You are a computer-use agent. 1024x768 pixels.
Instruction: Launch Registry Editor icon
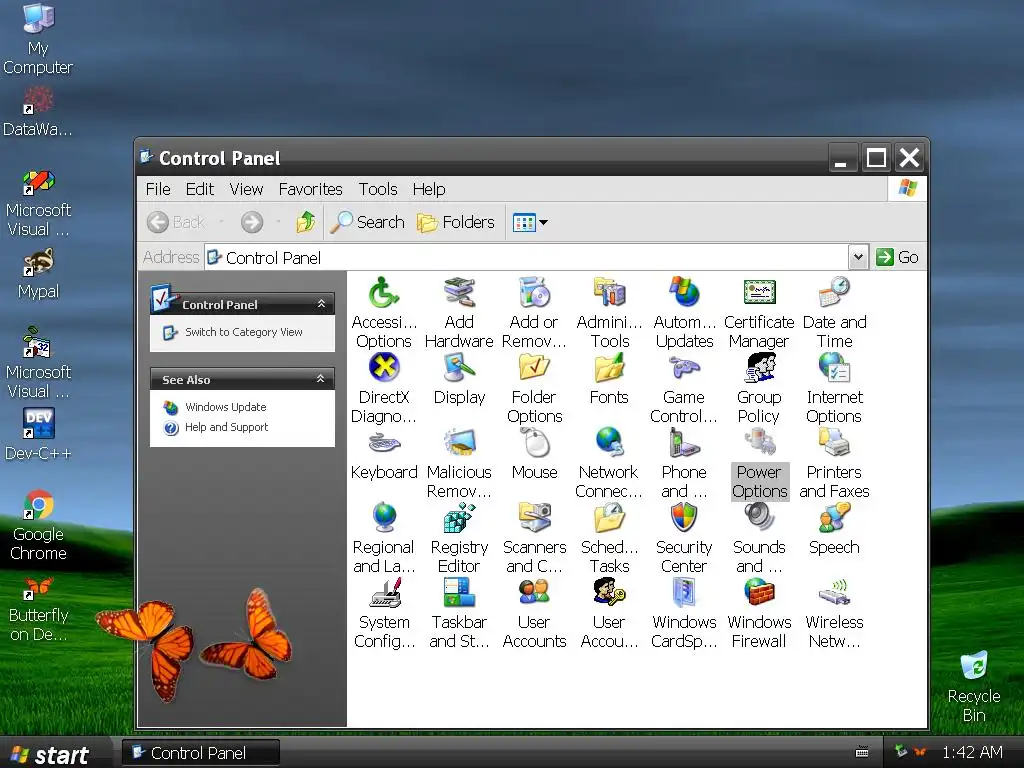coord(459,518)
